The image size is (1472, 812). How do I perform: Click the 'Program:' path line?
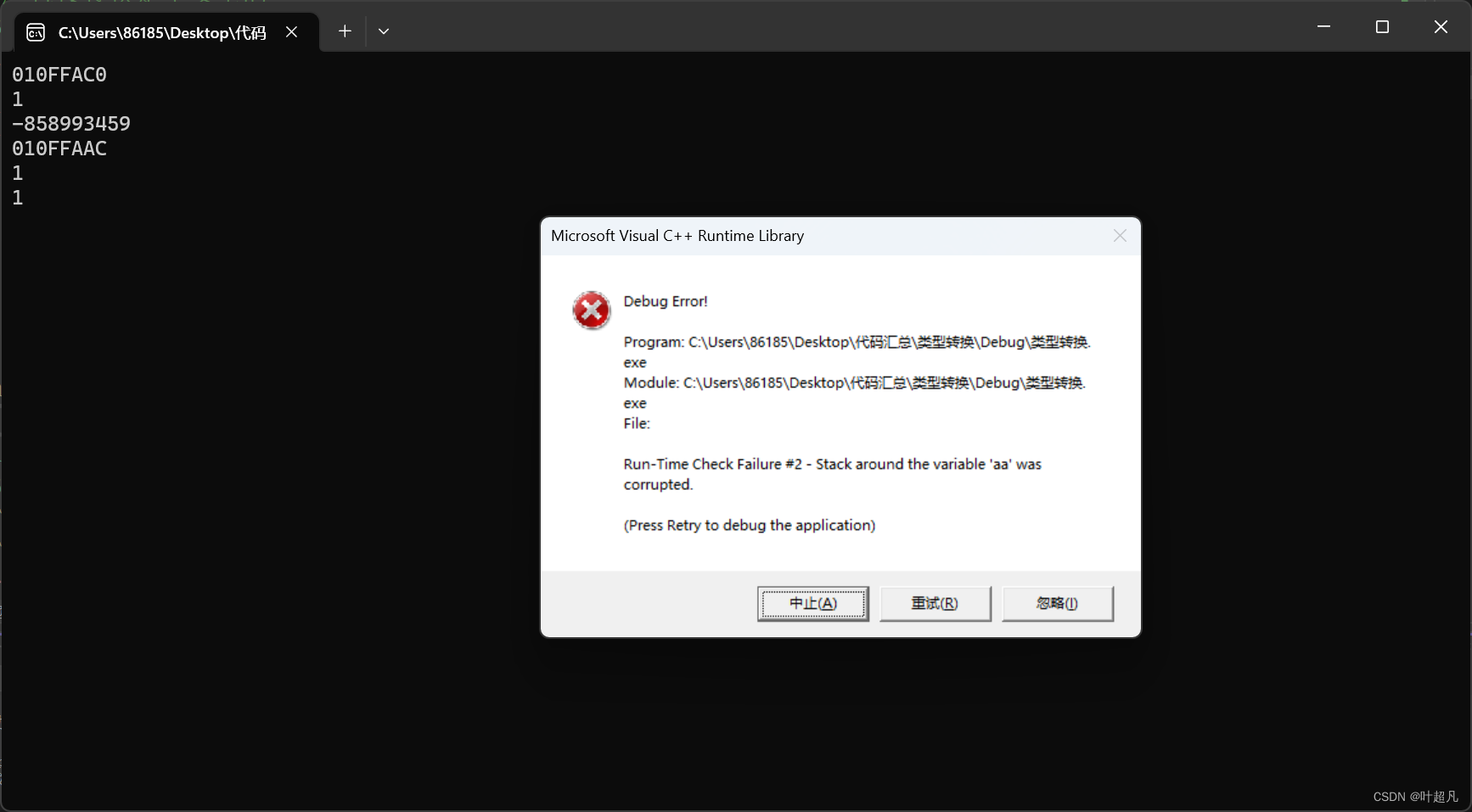point(857,352)
